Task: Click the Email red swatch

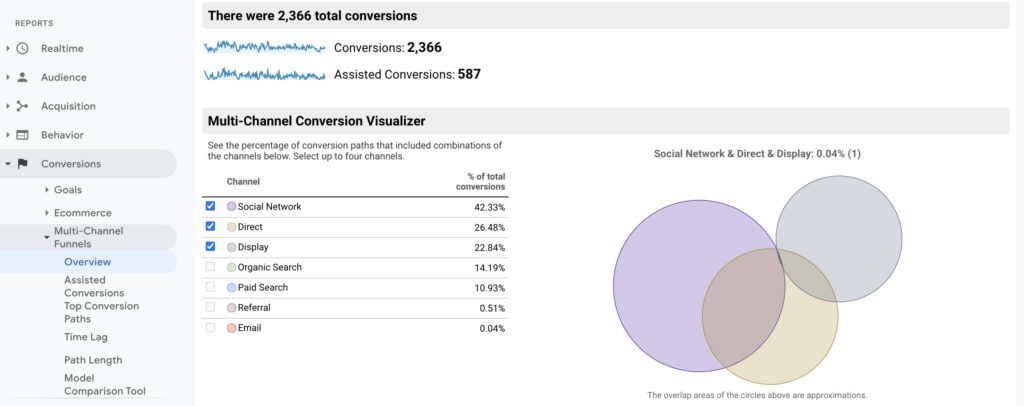Action: pos(231,328)
